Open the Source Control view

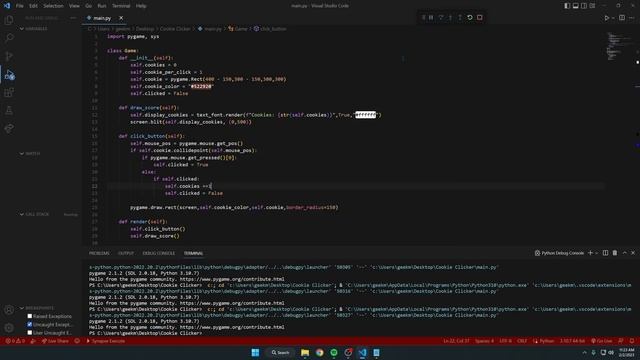[x=9, y=56]
